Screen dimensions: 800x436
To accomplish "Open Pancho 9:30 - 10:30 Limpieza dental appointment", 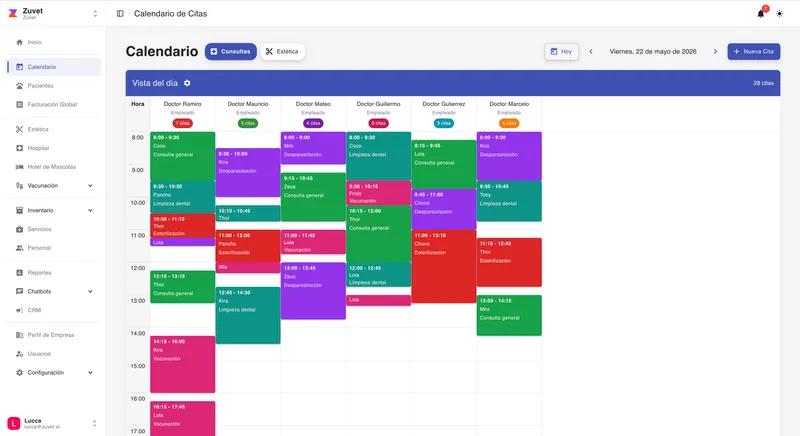I will [183, 197].
